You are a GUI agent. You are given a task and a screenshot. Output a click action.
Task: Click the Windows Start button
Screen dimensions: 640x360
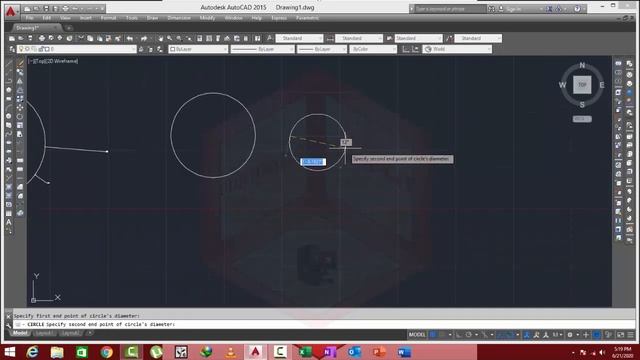tap(9, 352)
